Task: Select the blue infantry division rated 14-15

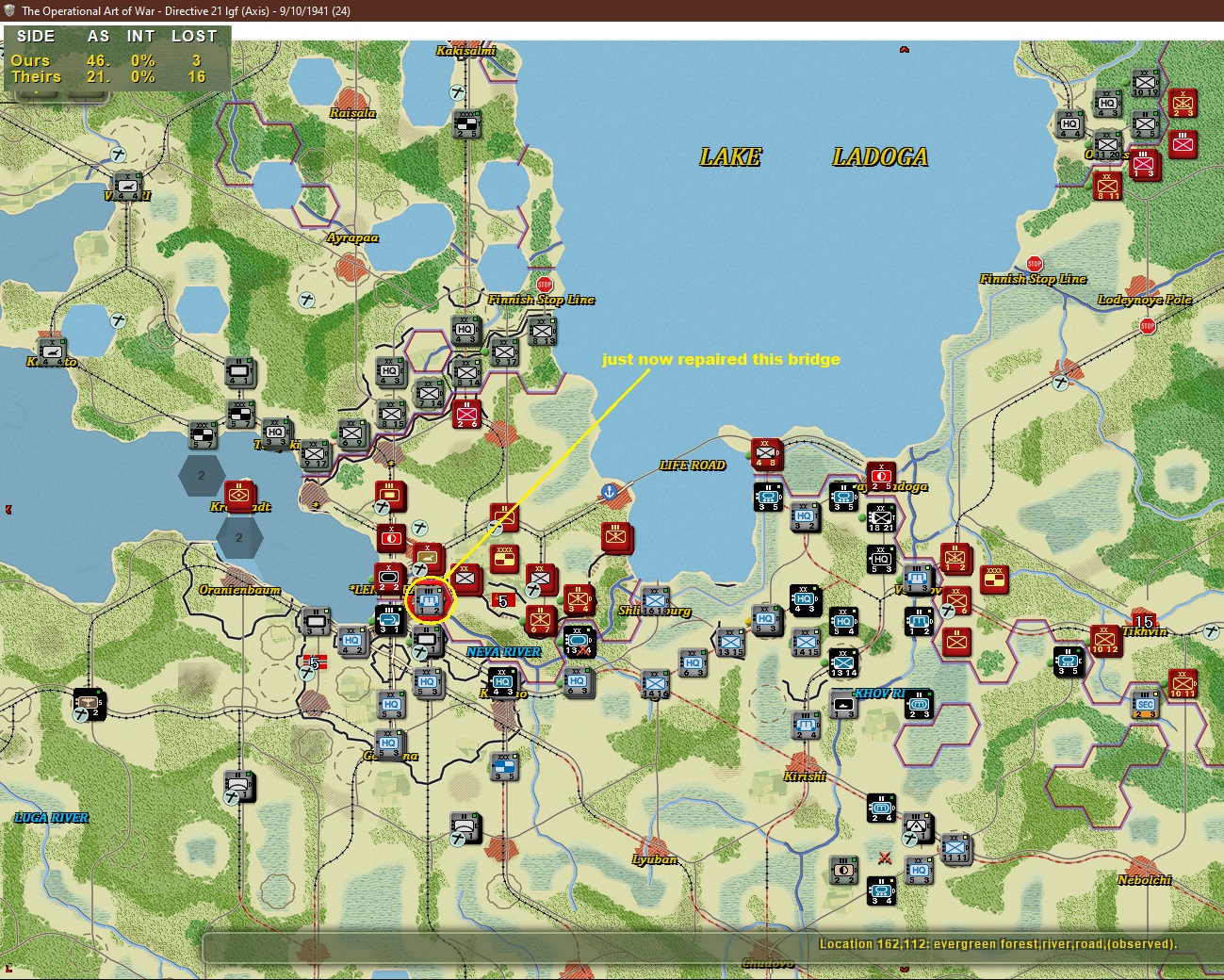Action: coord(806,643)
